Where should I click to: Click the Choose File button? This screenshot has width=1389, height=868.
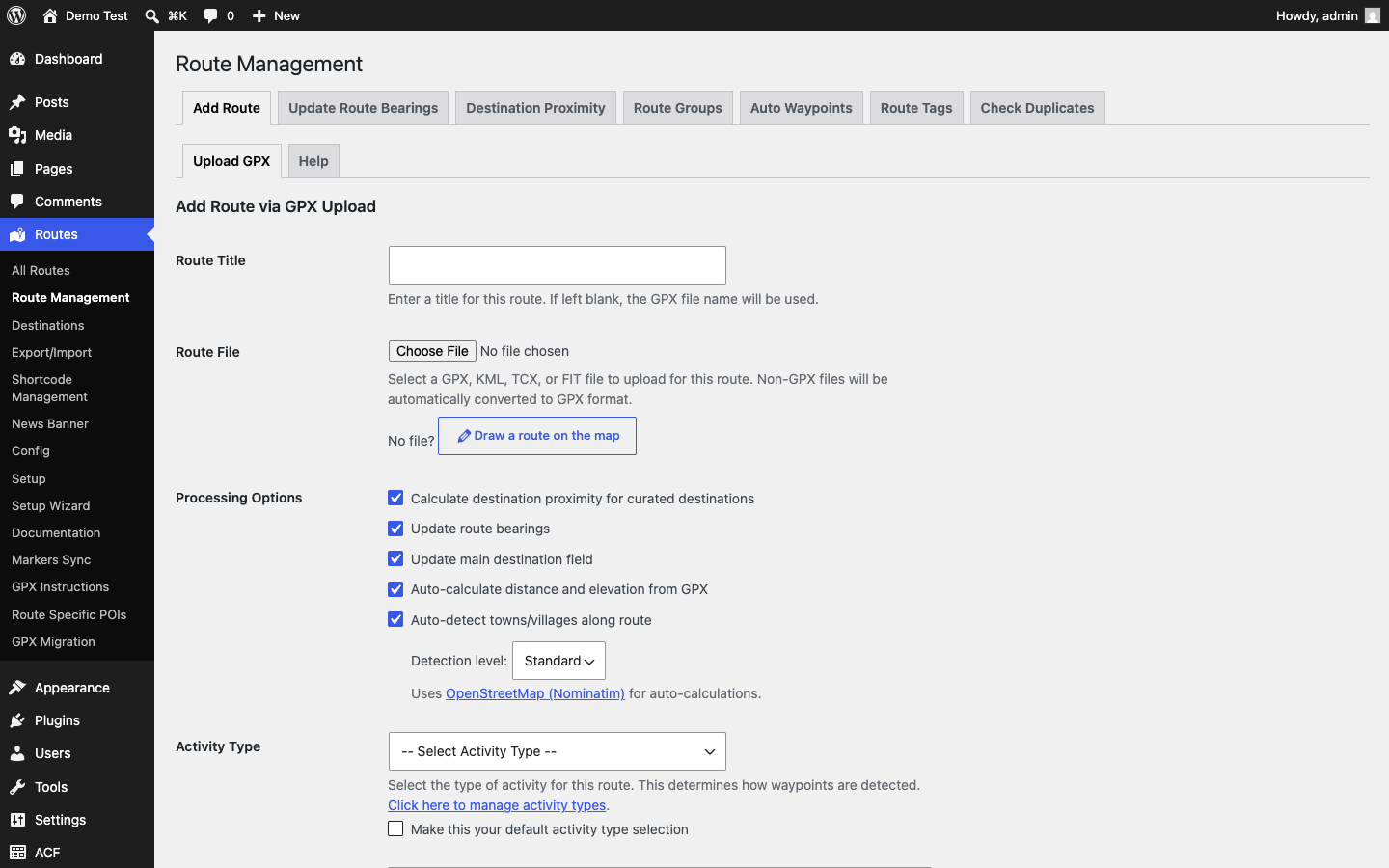click(x=432, y=351)
